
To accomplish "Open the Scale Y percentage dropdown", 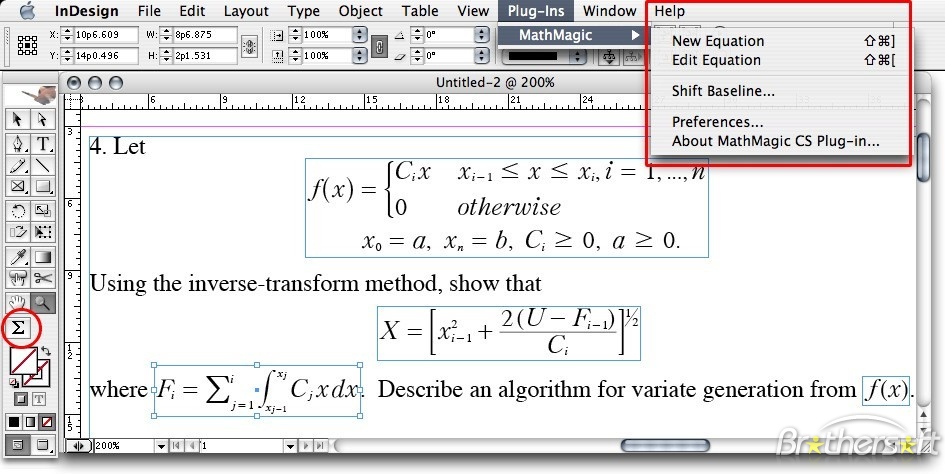I will pyautogui.click(x=360, y=55).
